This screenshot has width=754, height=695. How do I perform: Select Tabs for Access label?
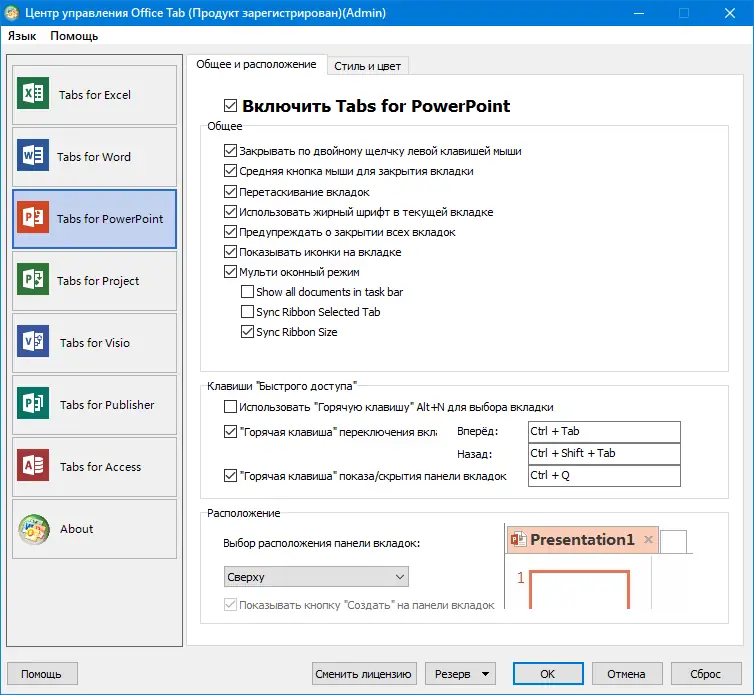click(101, 467)
